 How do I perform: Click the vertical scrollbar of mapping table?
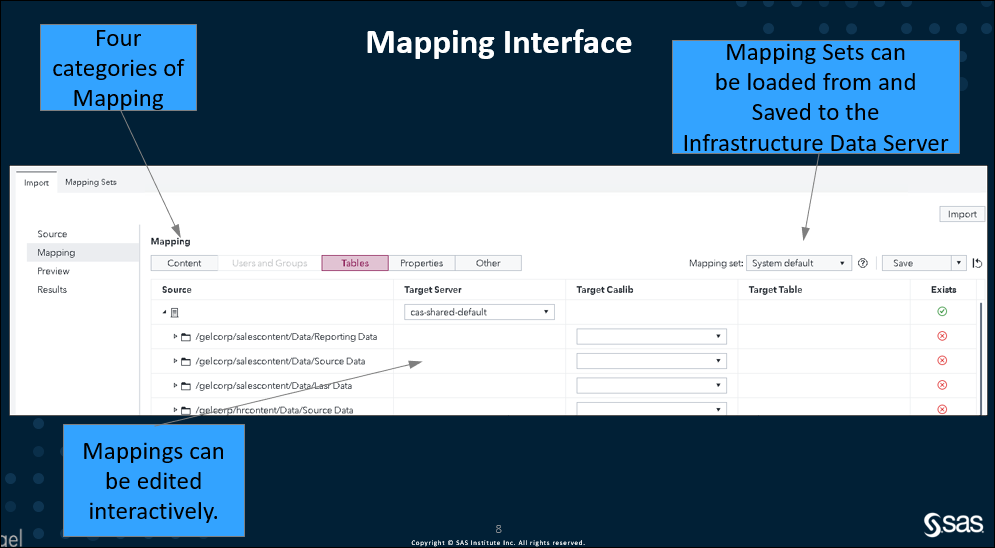click(980, 358)
